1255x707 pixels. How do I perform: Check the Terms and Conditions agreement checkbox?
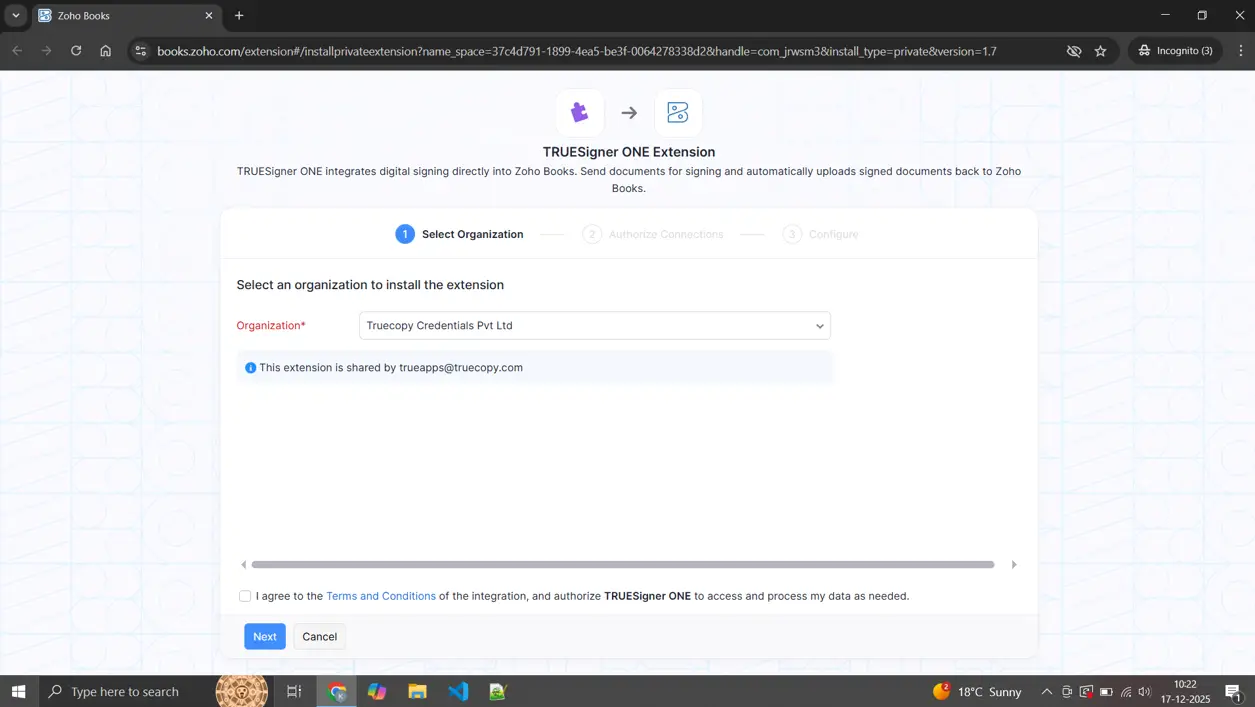[x=245, y=596]
